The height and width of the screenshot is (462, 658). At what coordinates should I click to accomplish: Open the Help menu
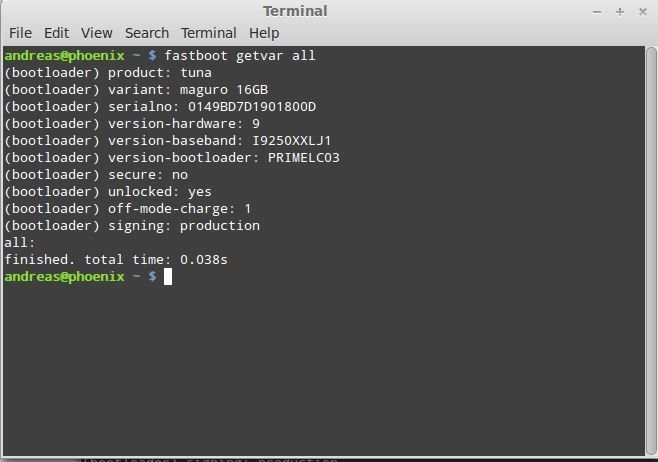(264, 33)
